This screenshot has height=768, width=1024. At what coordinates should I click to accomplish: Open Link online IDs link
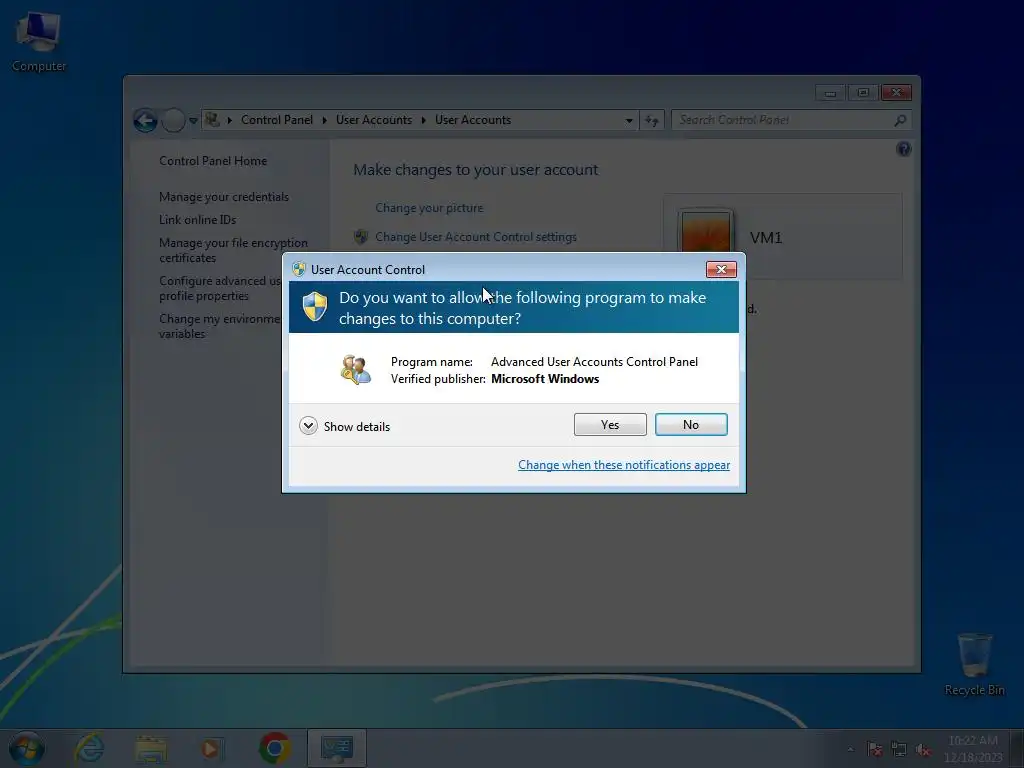coord(198,219)
